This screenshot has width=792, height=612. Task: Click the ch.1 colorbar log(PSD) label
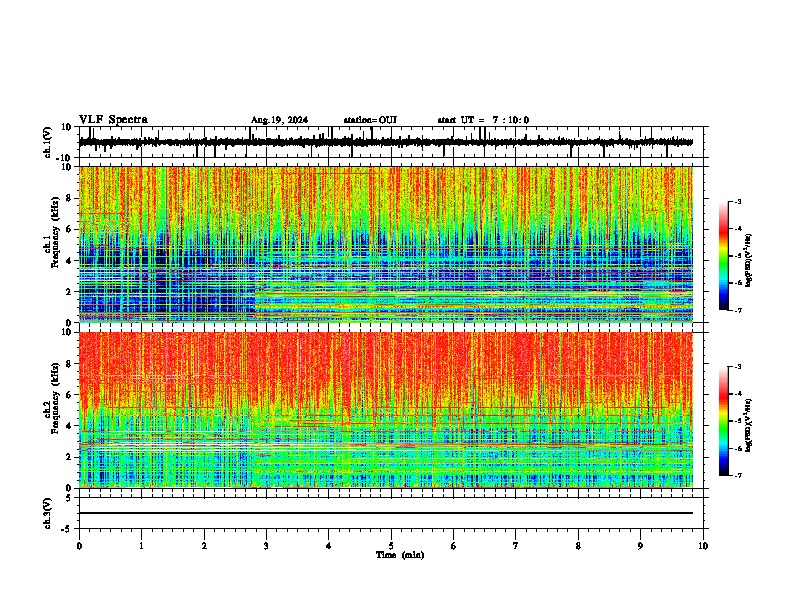pos(748,261)
